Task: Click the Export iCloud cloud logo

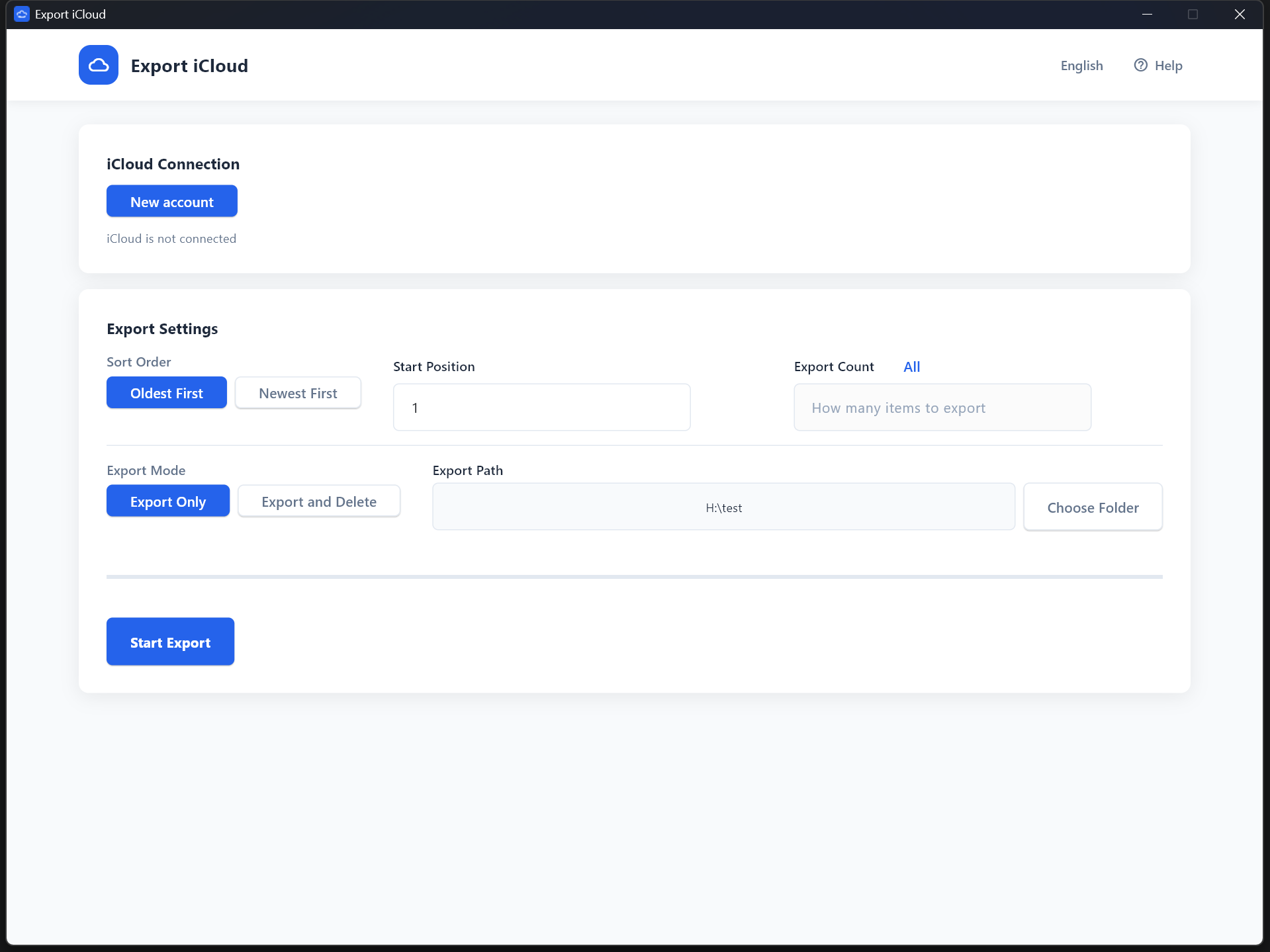Action: tap(97, 64)
